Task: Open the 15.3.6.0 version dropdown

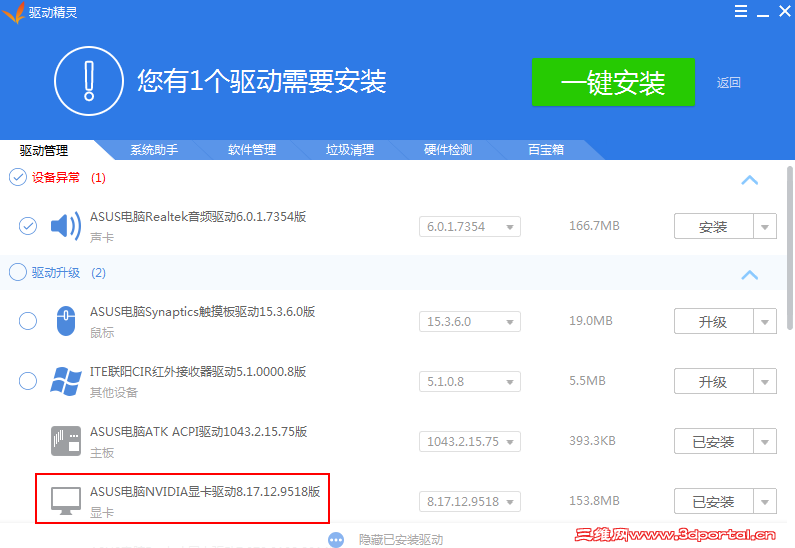Action: (470, 321)
